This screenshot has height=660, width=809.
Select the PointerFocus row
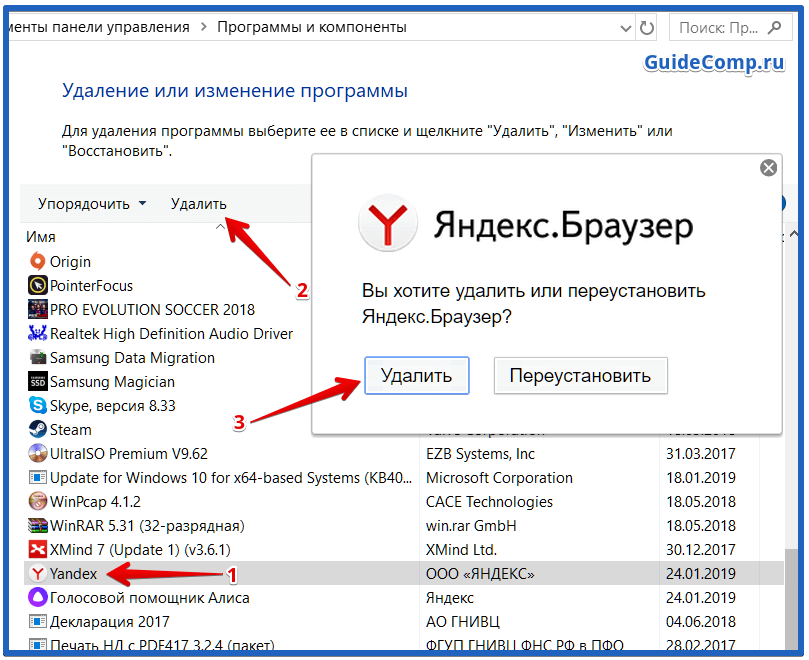pyautogui.click(x=91, y=285)
